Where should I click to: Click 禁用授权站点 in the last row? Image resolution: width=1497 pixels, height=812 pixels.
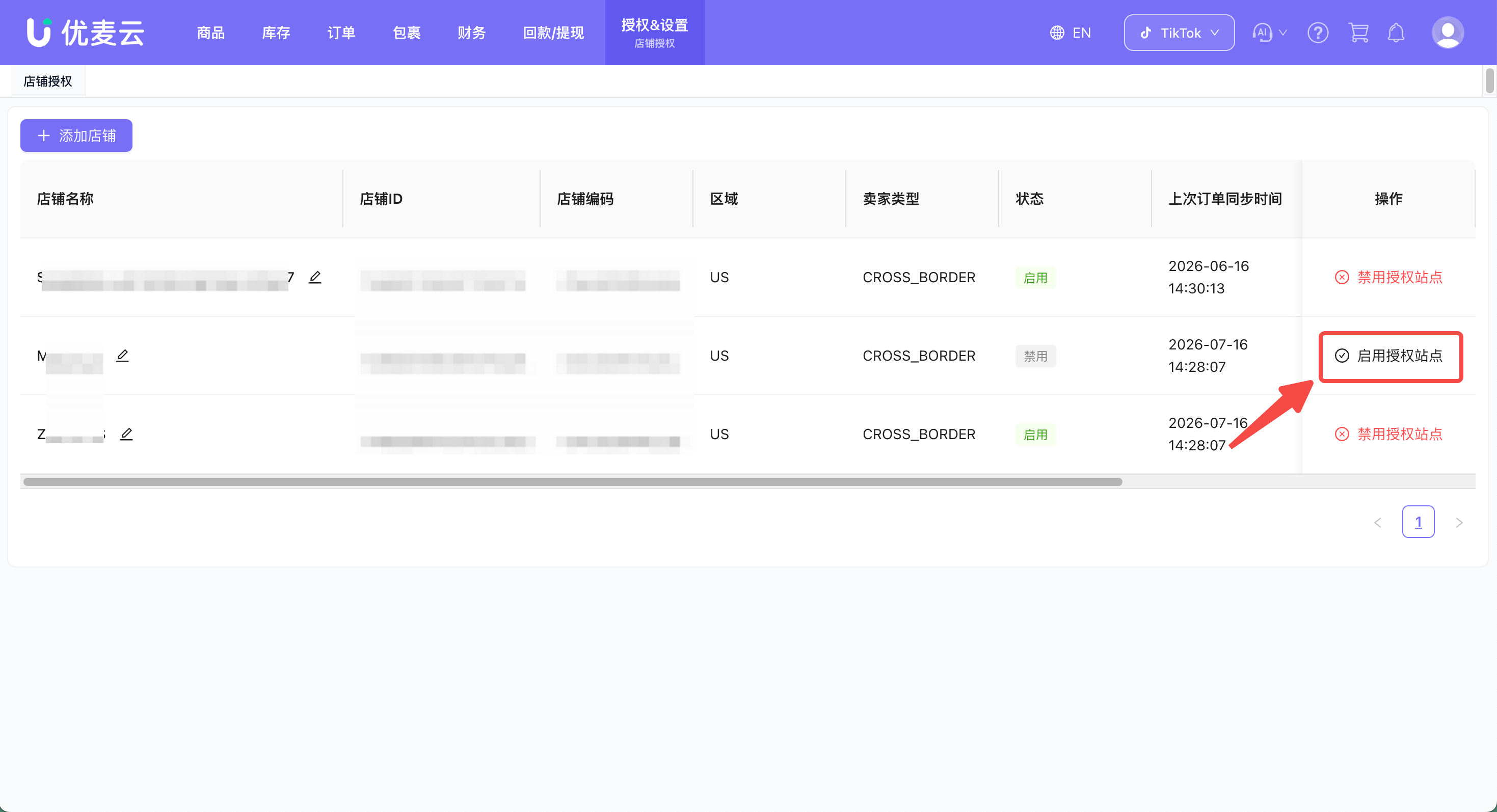click(x=1388, y=434)
